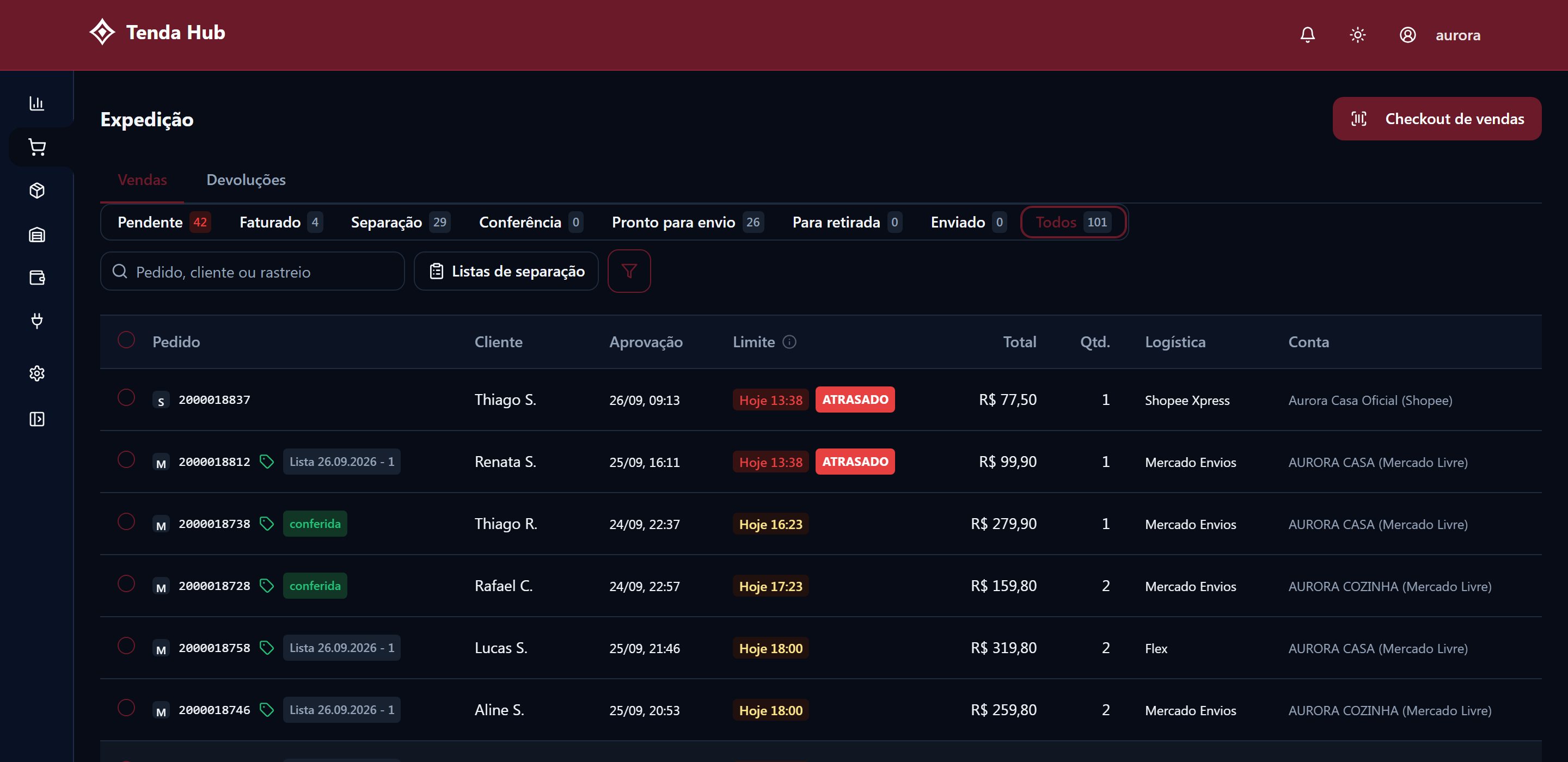Click the Total column header
This screenshot has height=762, width=1568.
(x=1020, y=342)
